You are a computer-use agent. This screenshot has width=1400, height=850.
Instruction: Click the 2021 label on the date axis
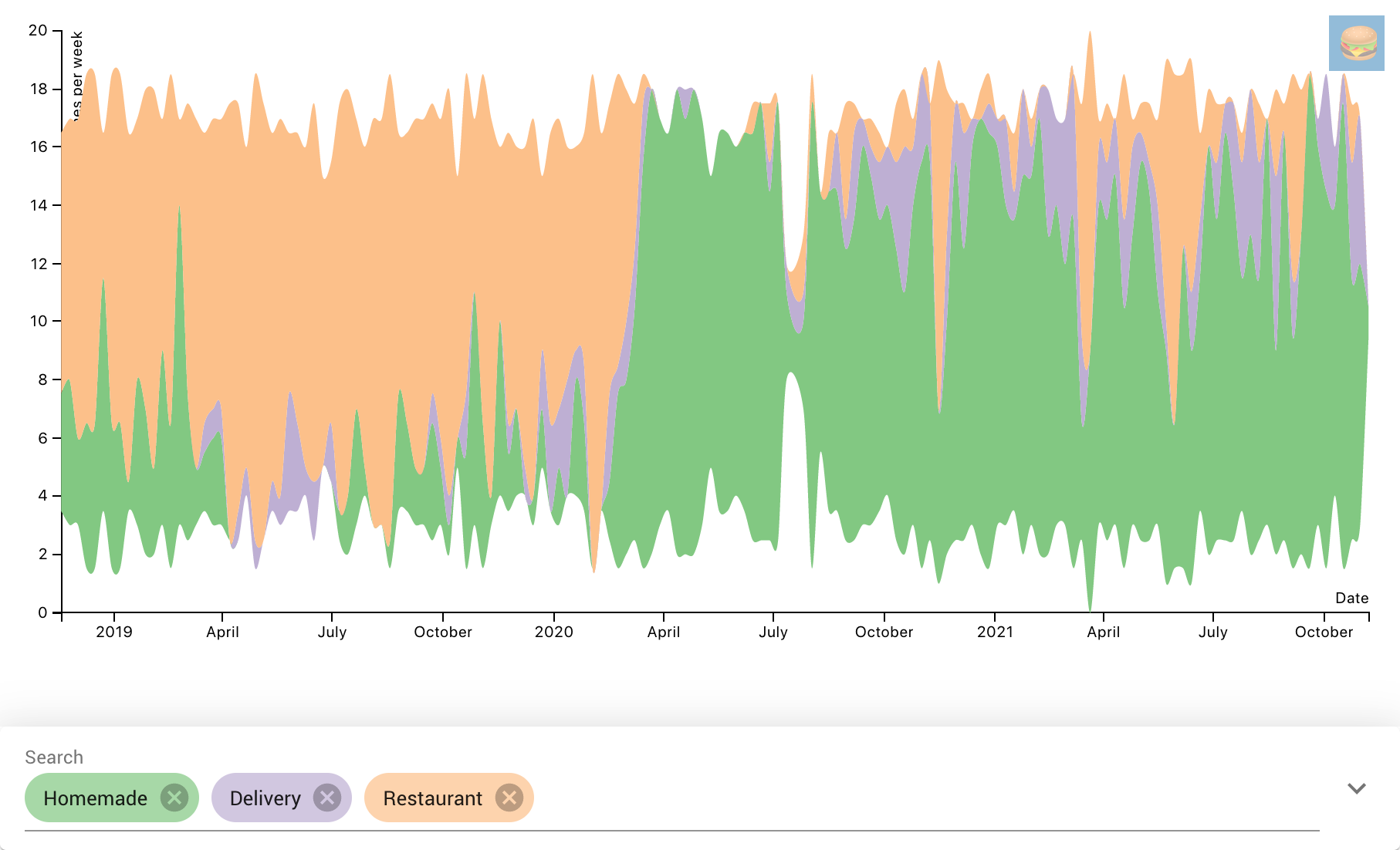tap(995, 632)
